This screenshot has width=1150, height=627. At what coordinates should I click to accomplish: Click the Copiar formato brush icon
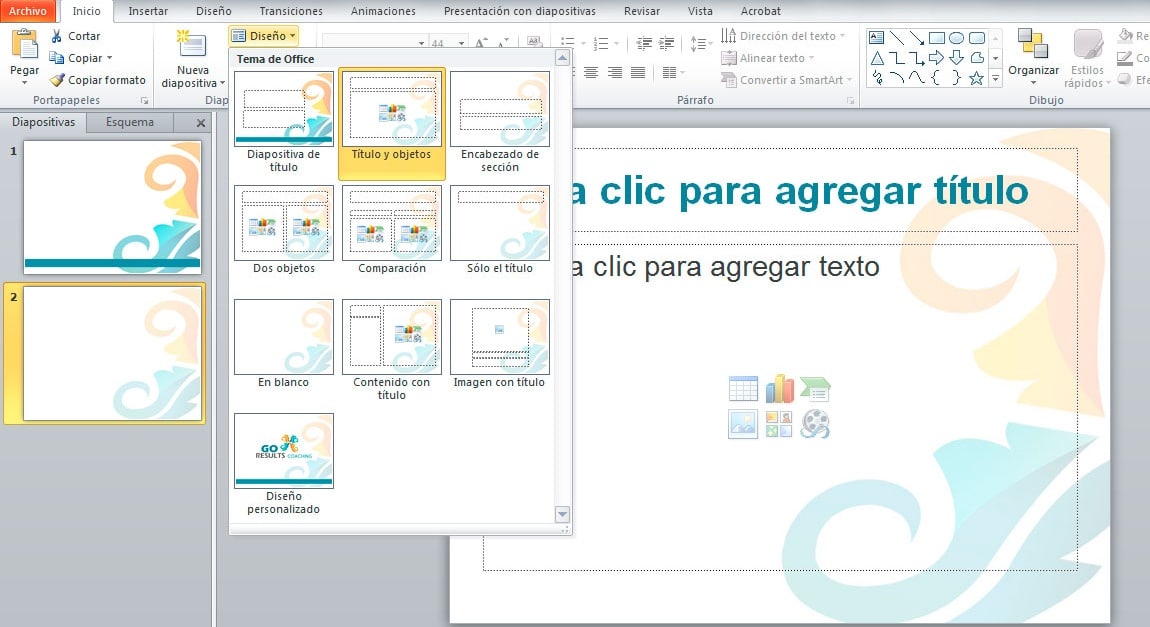56,80
